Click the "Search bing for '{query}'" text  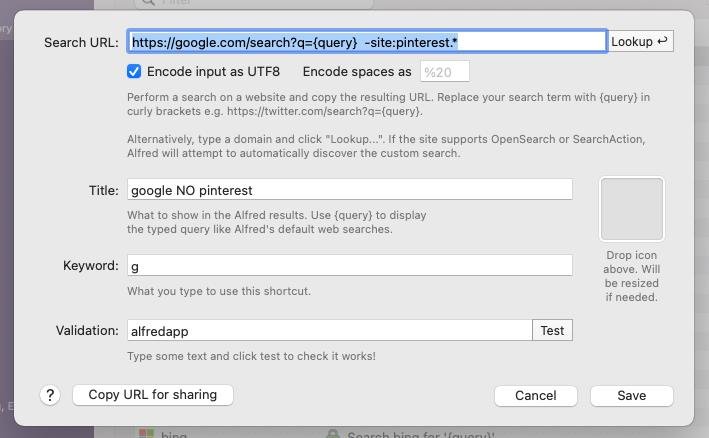[x=420, y=435]
